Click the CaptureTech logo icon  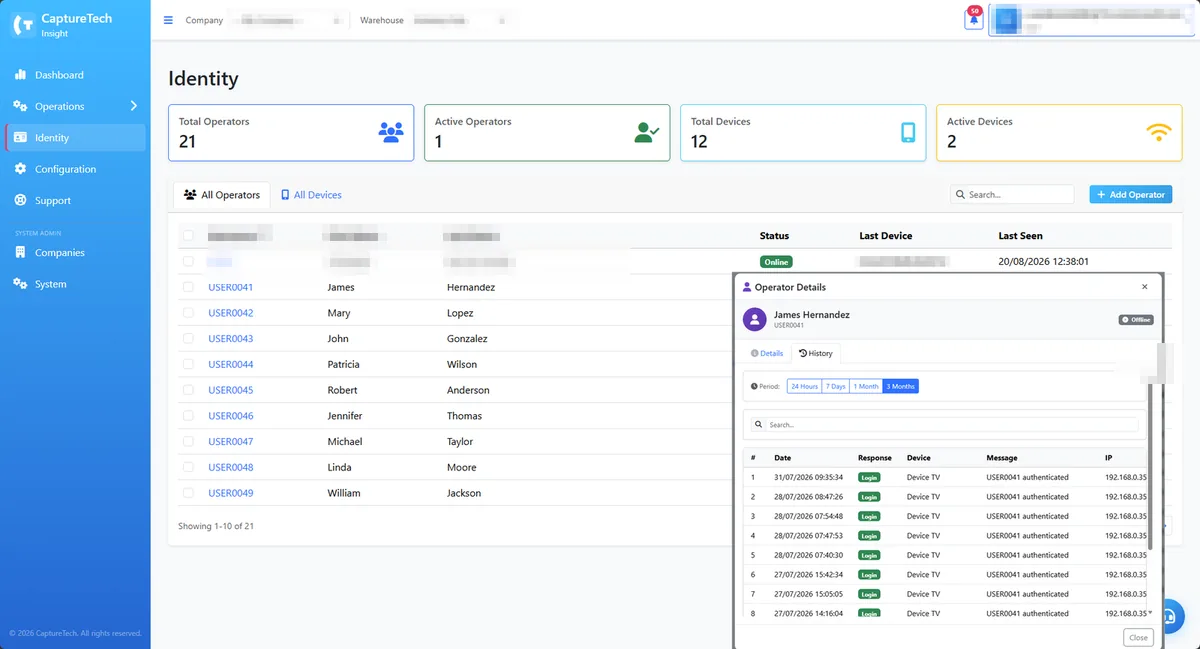point(22,25)
